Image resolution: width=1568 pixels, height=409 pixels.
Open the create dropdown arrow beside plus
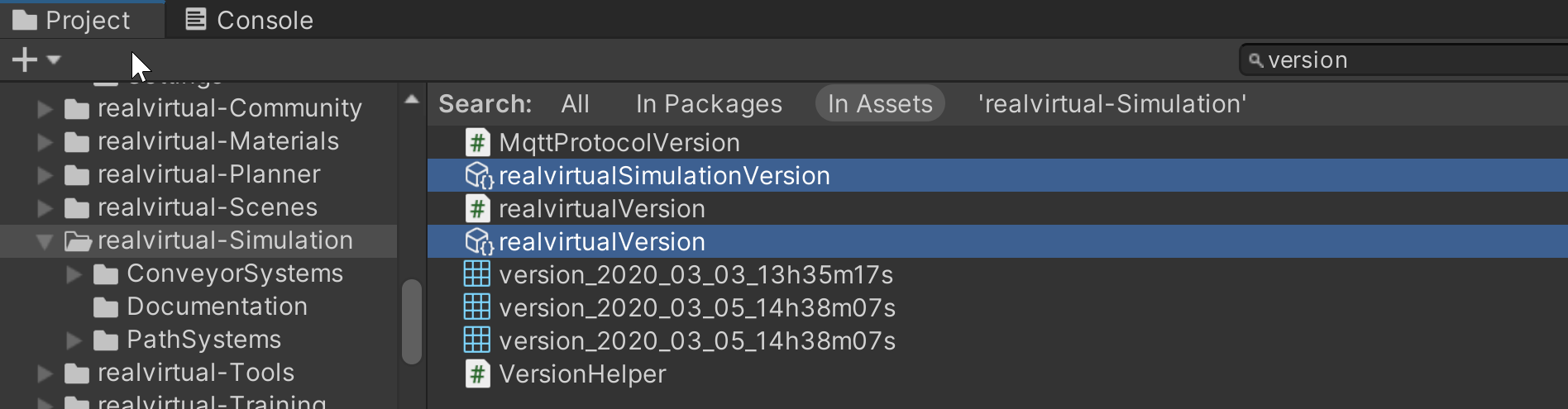pos(55,59)
